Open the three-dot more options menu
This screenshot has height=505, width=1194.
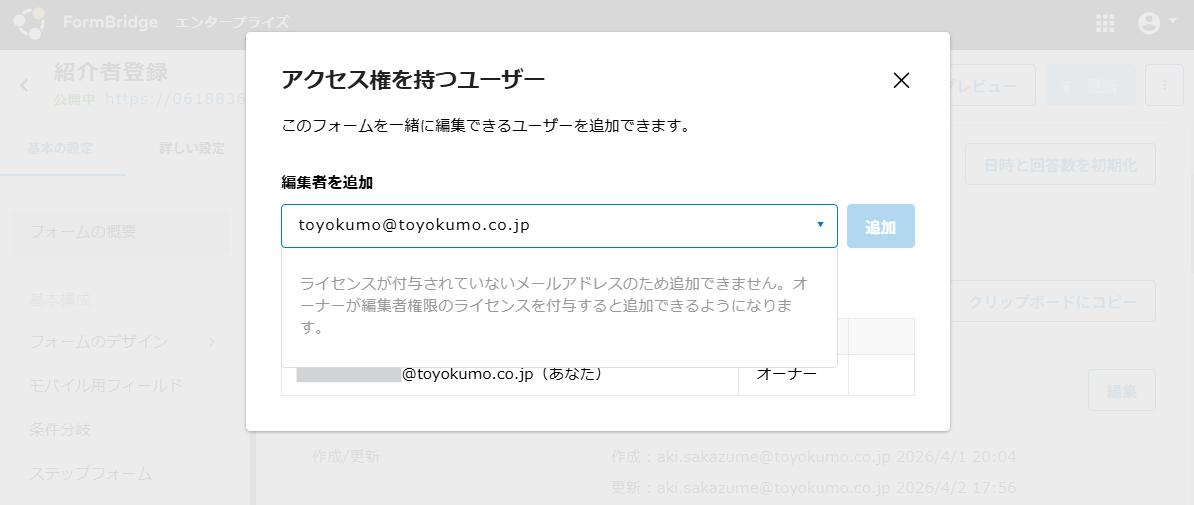[1164, 87]
